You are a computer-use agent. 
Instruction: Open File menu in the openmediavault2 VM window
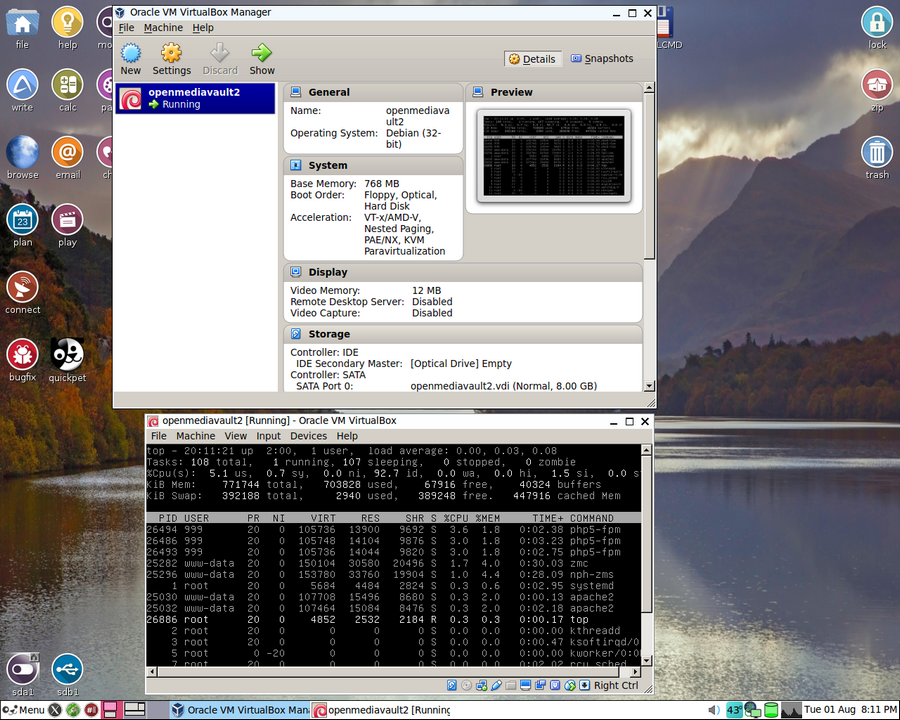pos(158,436)
